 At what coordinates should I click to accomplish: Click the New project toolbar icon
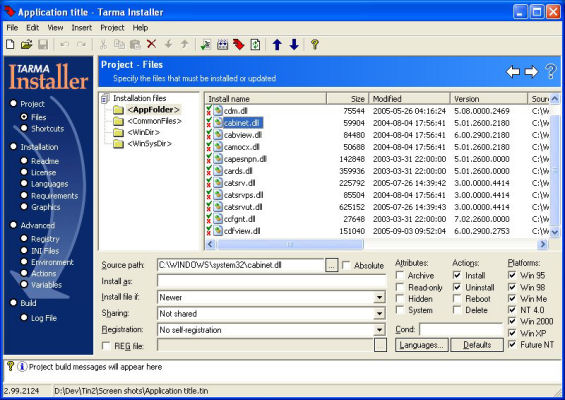coord(10,44)
